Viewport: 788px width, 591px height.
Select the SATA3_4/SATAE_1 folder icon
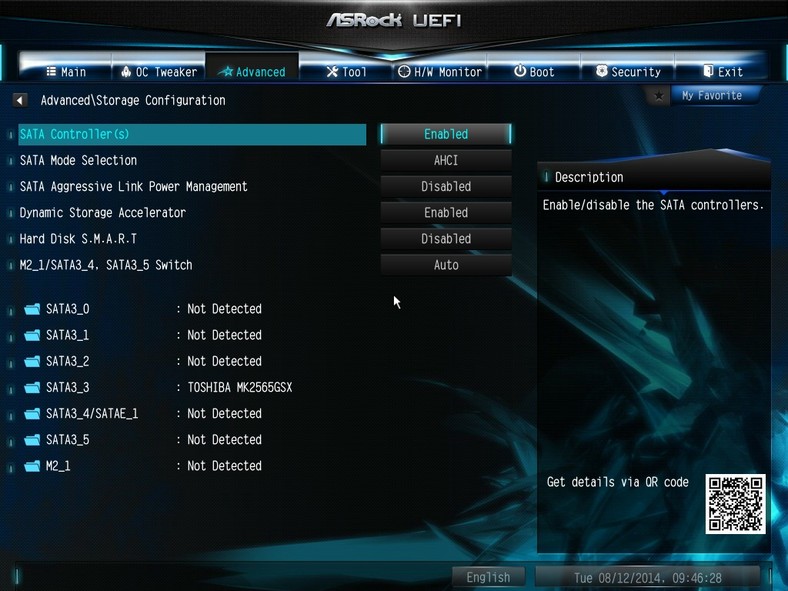pyautogui.click(x=32, y=414)
